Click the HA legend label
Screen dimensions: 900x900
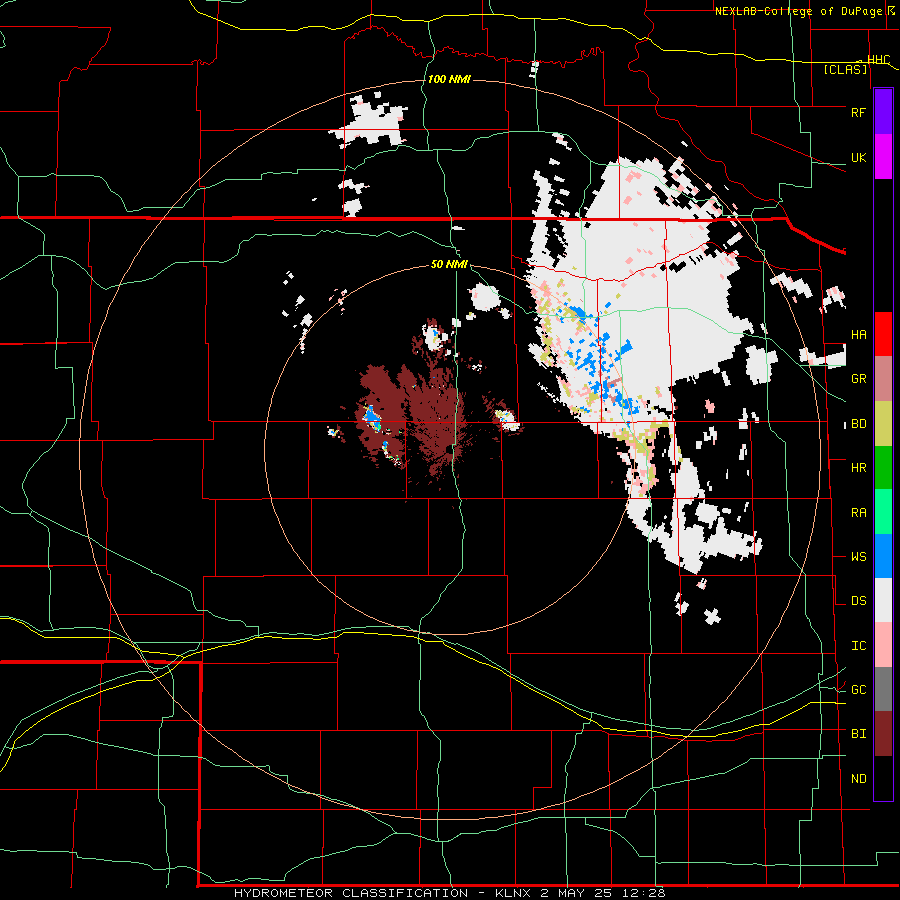click(858, 335)
